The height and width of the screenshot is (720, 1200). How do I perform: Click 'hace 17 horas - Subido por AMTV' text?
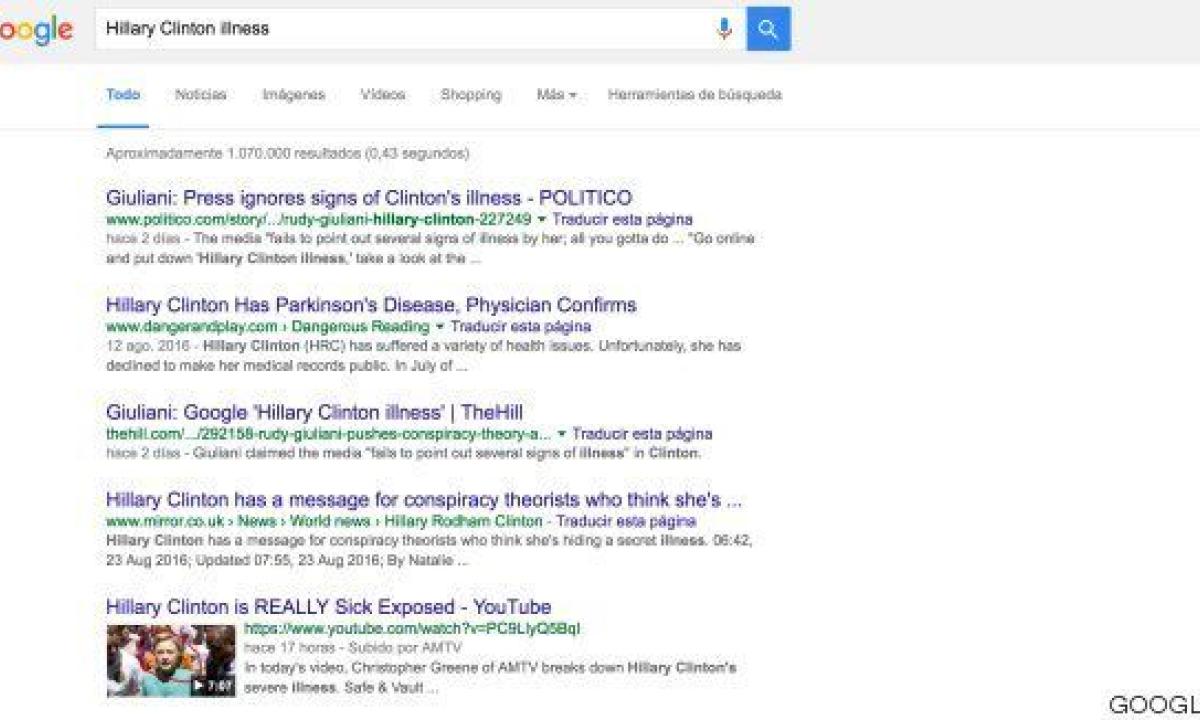click(353, 648)
